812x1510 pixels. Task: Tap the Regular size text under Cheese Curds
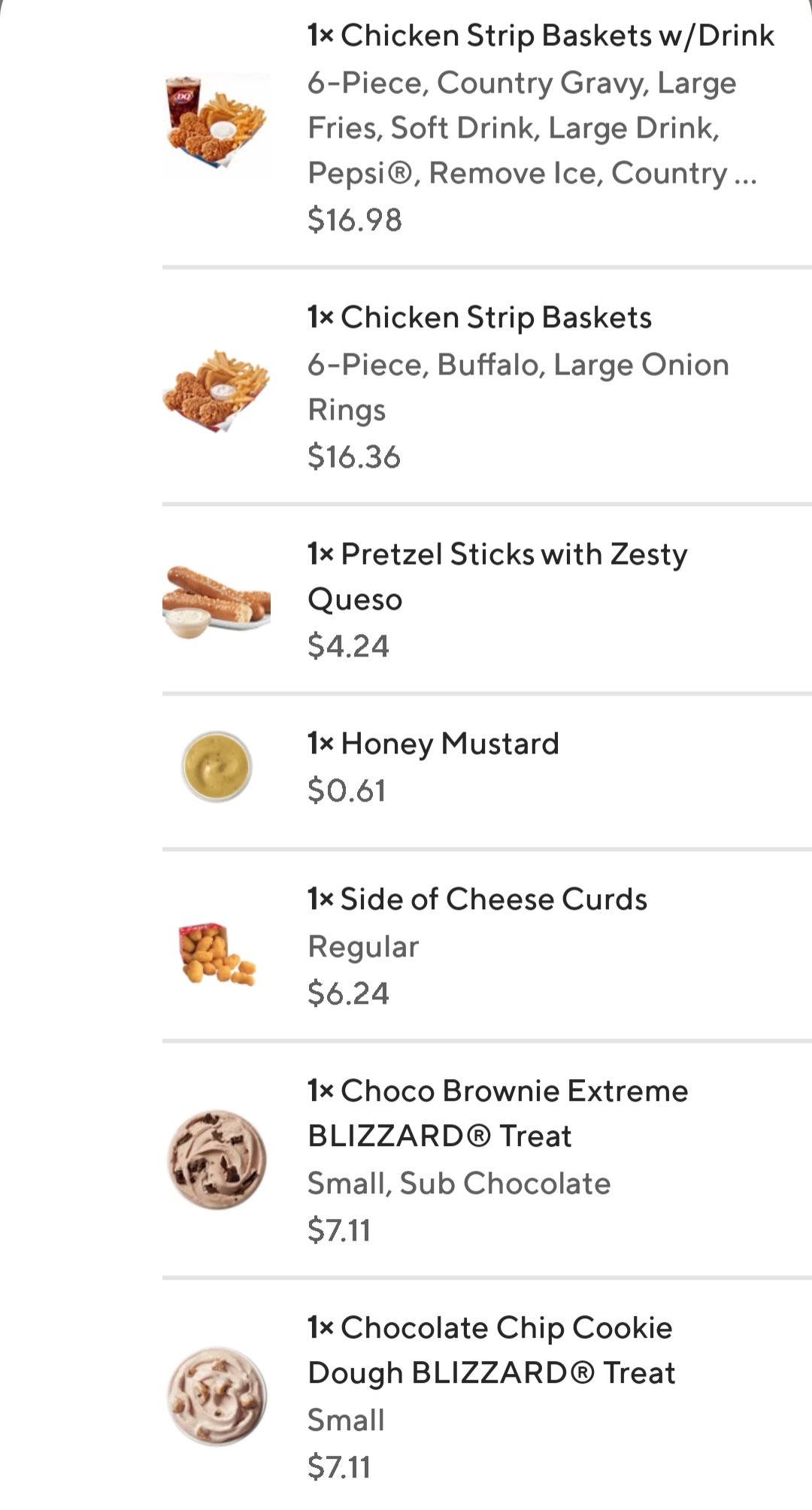click(x=363, y=947)
